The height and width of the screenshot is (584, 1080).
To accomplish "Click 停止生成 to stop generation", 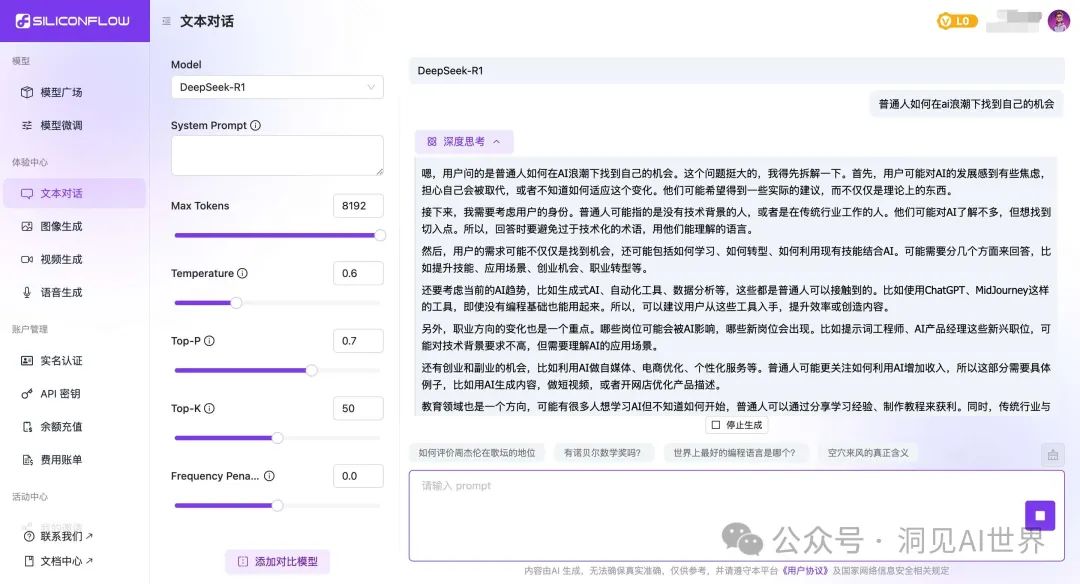I will click(x=736, y=425).
